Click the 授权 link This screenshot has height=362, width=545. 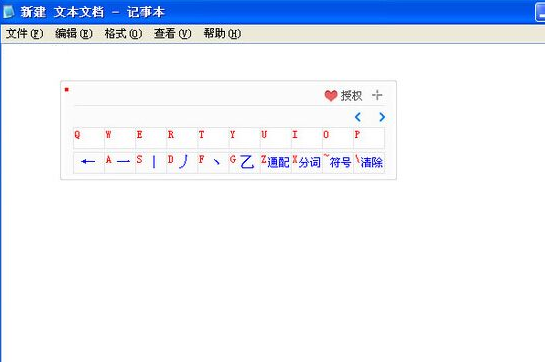(x=351, y=96)
